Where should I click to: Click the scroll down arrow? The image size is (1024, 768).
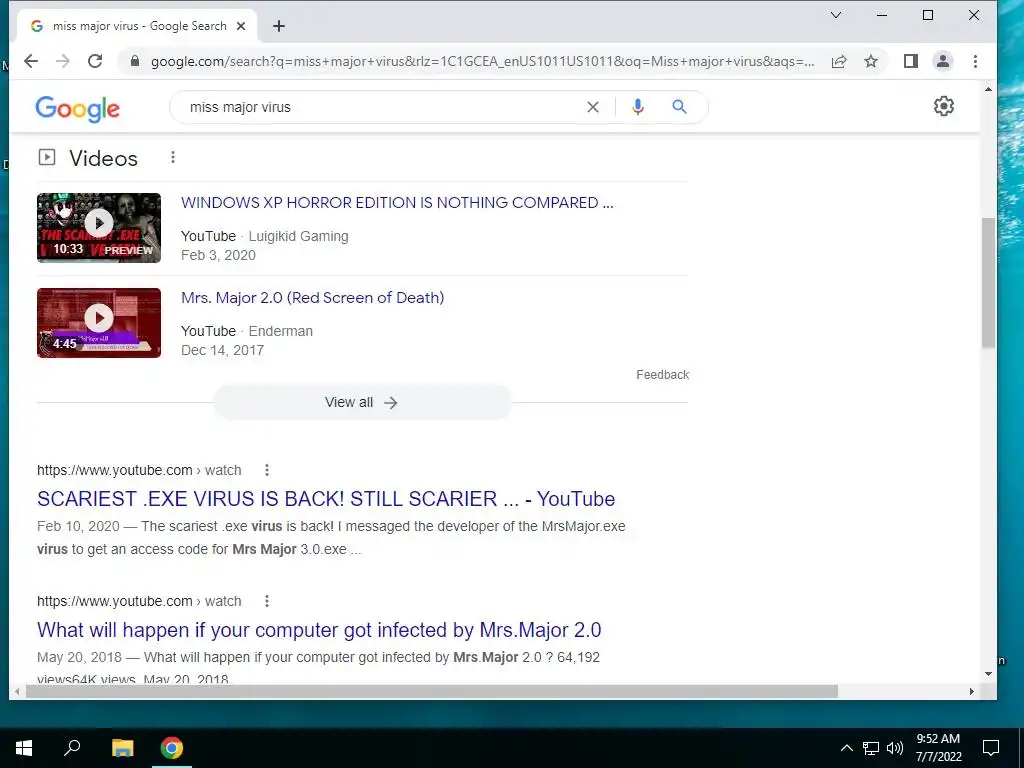[988, 674]
